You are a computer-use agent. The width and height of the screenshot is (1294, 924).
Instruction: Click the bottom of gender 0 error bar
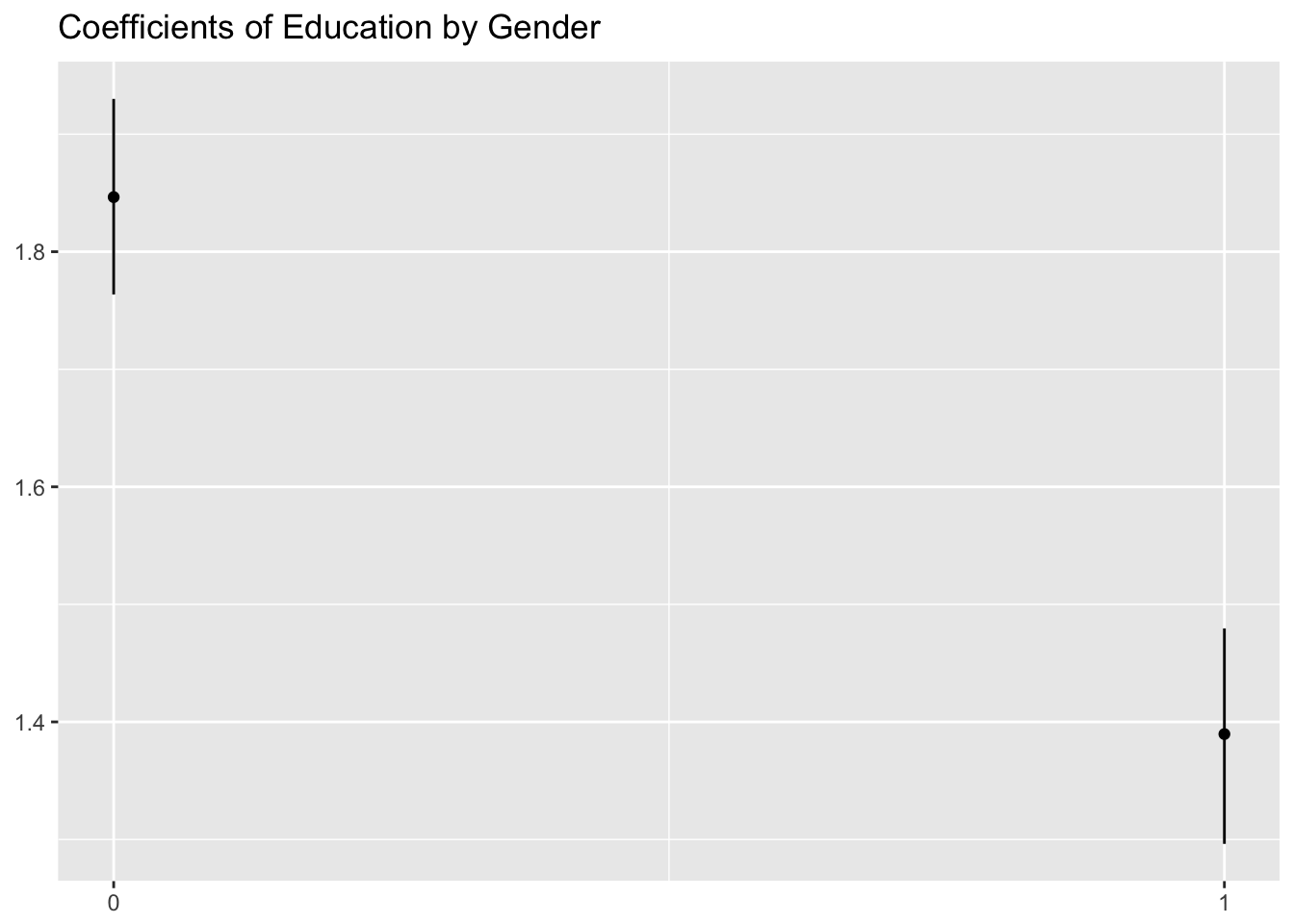point(114,293)
